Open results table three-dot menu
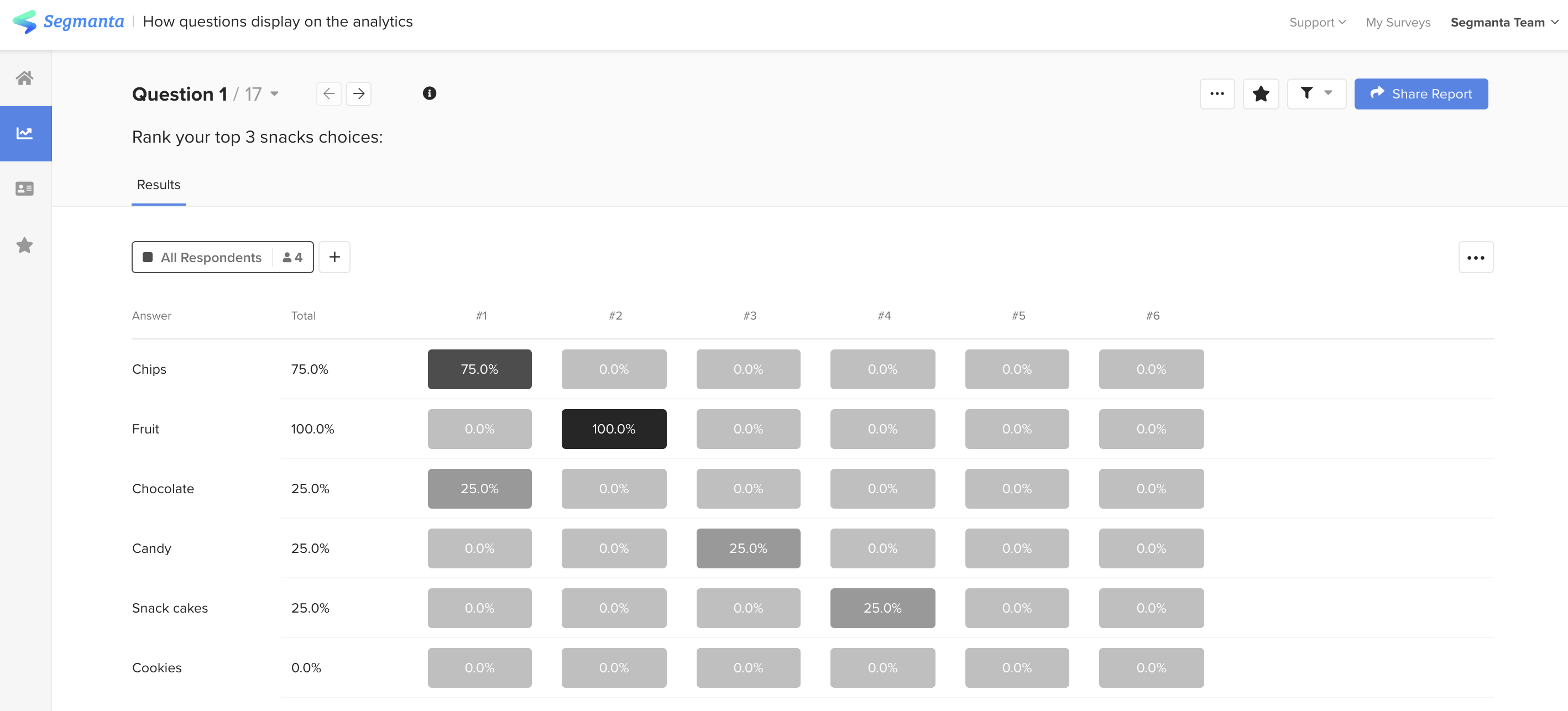The height and width of the screenshot is (711, 1568). [x=1476, y=258]
